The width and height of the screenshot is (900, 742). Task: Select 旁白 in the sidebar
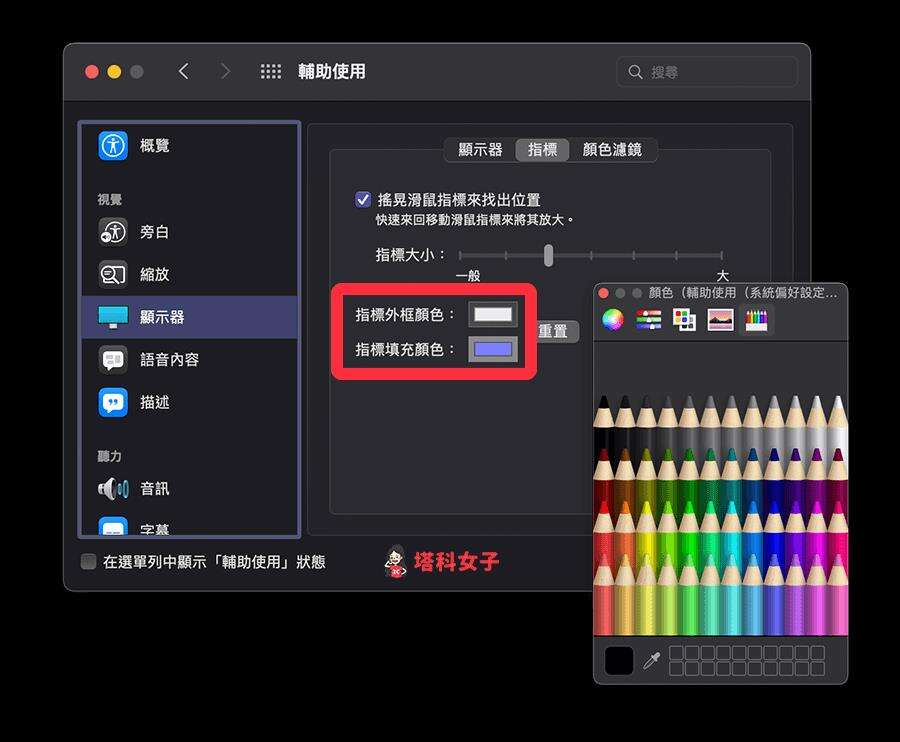189,232
